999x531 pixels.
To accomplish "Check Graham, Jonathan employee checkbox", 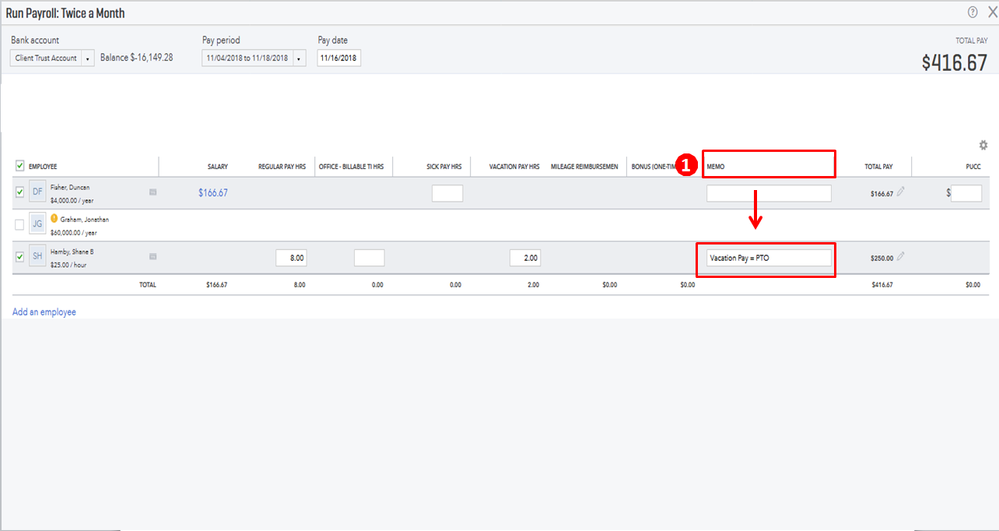I will pos(20,224).
